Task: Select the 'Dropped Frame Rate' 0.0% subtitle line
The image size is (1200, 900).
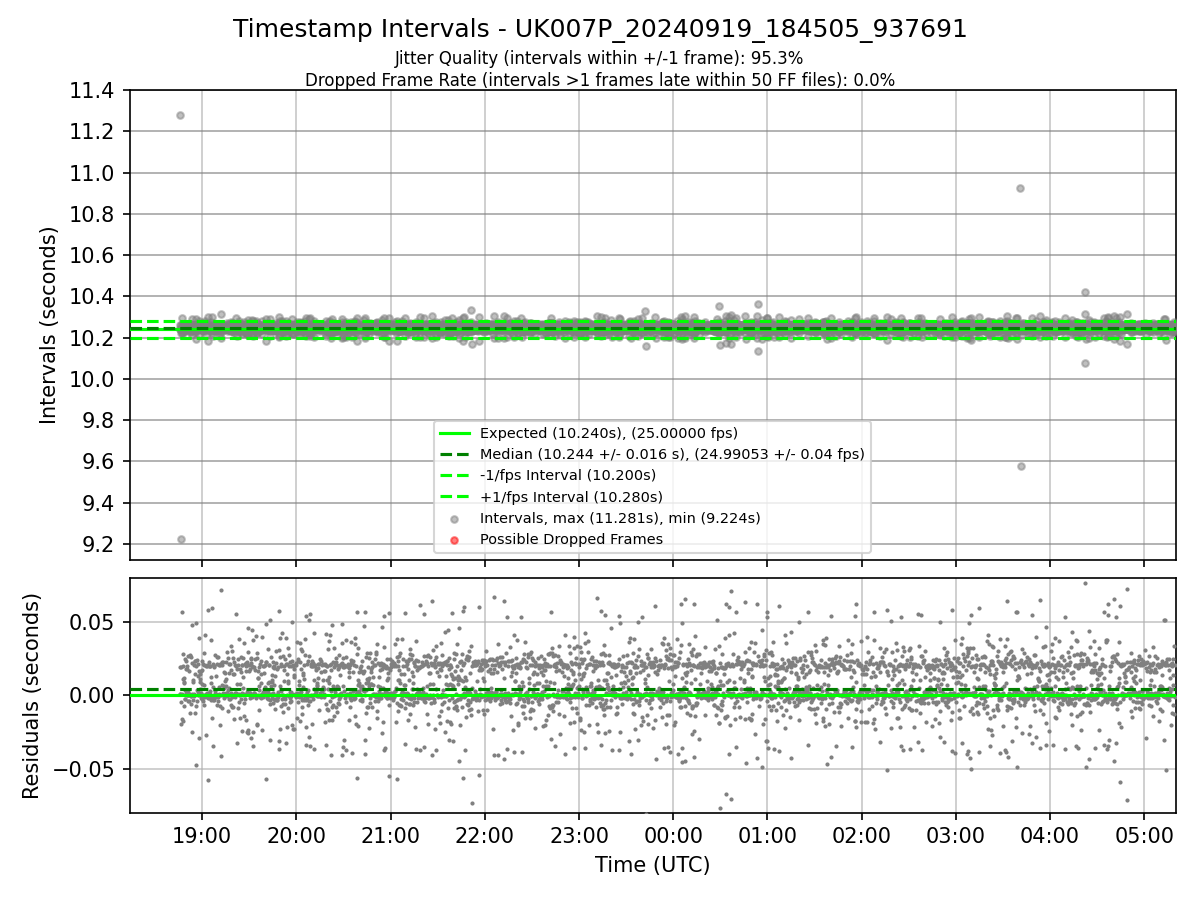Action: 600,80
